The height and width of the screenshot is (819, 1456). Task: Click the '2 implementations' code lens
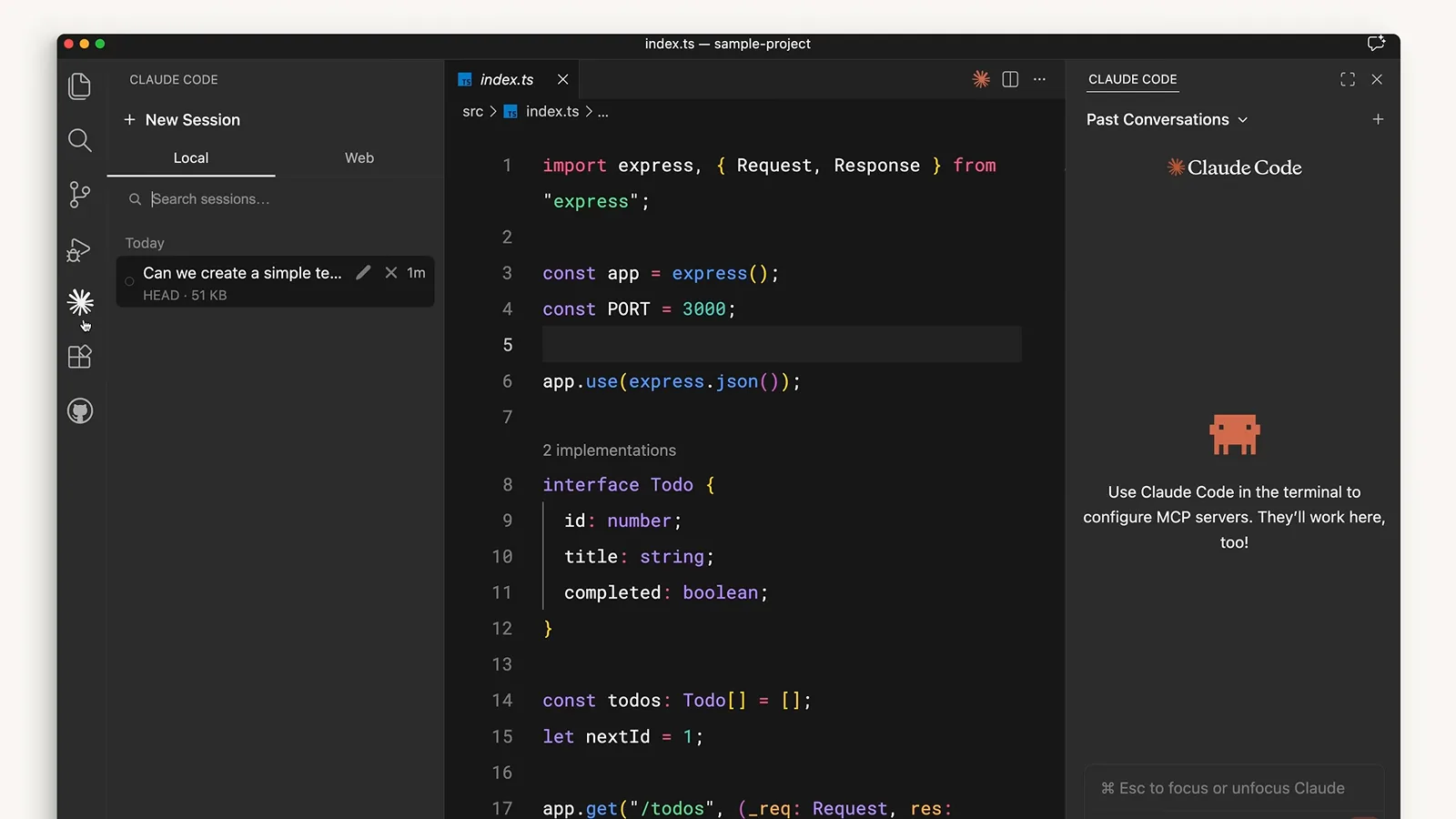[x=609, y=450]
